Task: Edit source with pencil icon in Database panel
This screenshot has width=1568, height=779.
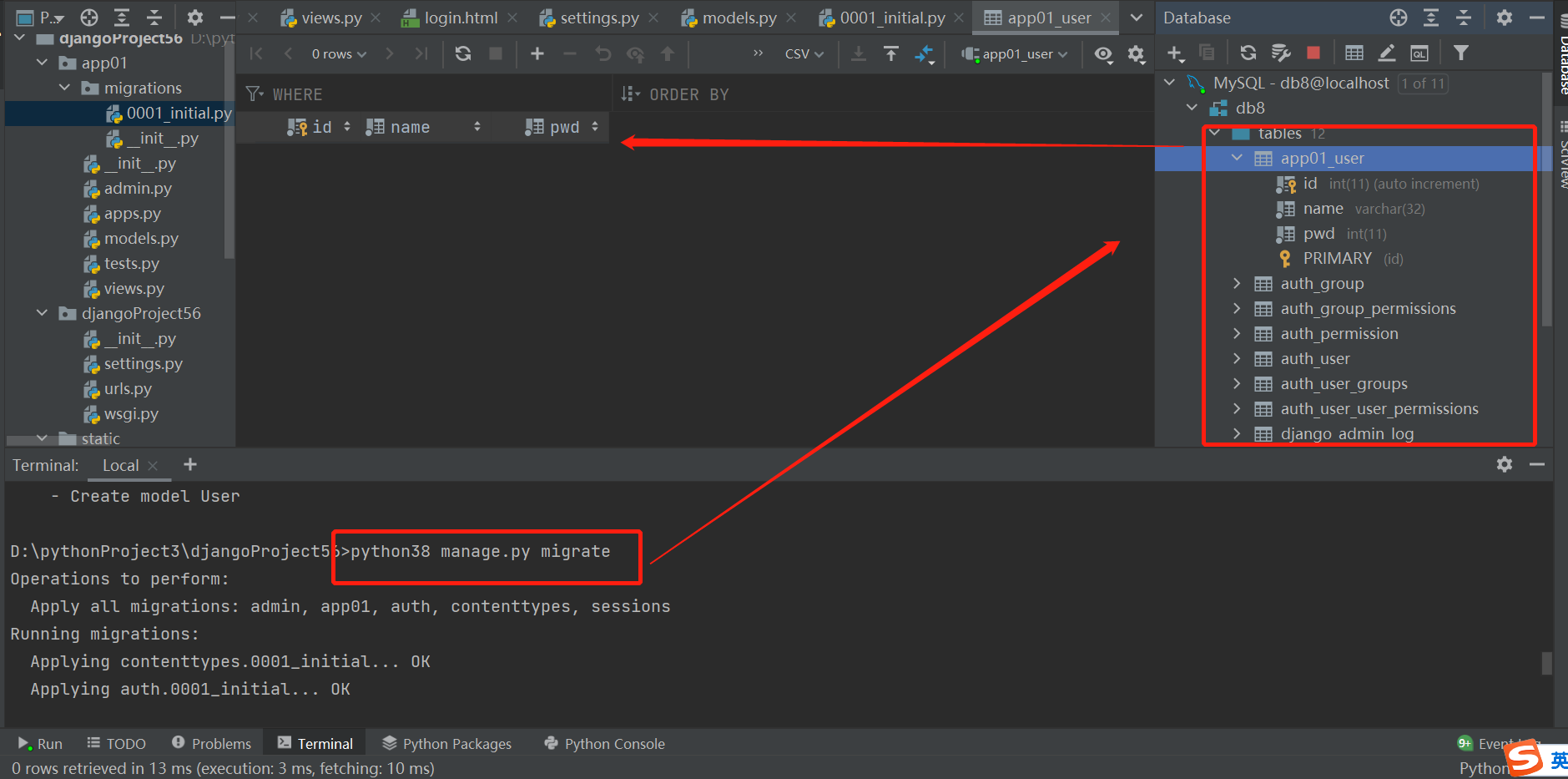Action: [x=1387, y=53]
